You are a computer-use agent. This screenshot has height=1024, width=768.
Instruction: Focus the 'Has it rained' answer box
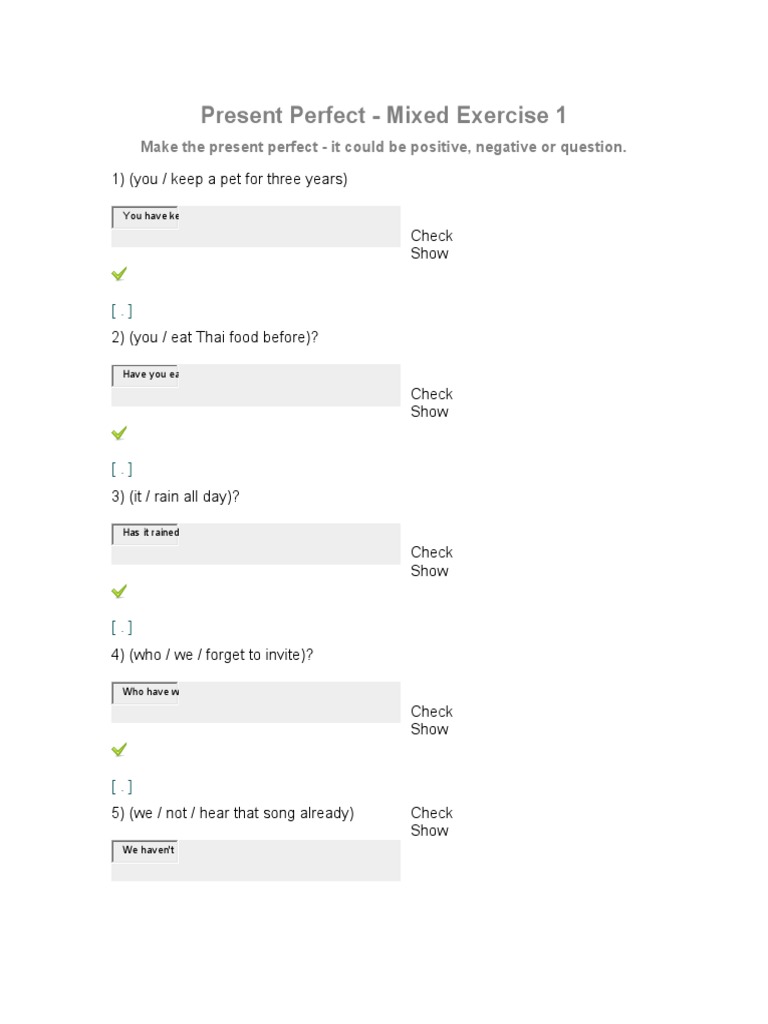pyautogui.click(x=146, y=533)
